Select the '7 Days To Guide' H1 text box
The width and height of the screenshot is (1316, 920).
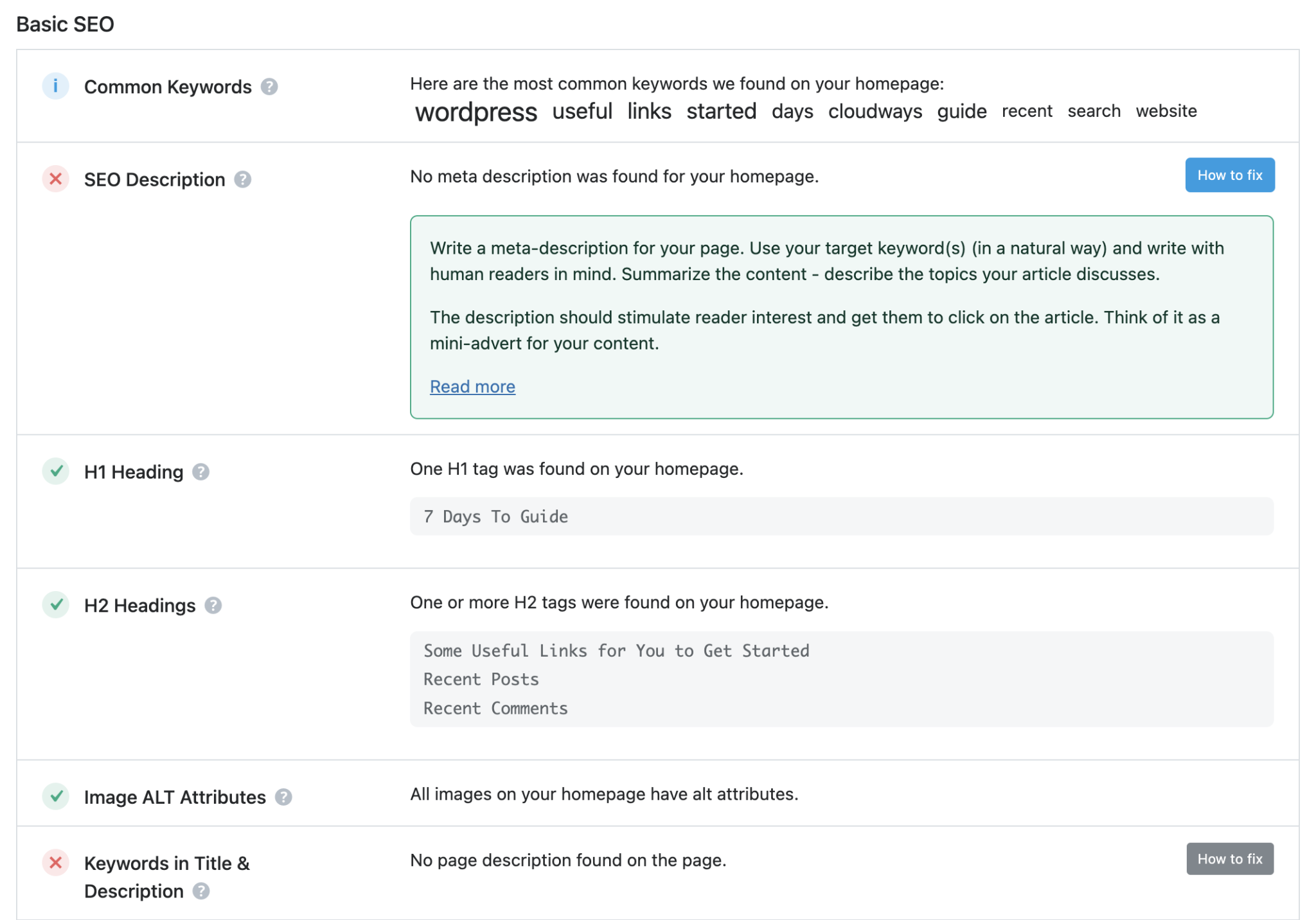tap(841, 517)
